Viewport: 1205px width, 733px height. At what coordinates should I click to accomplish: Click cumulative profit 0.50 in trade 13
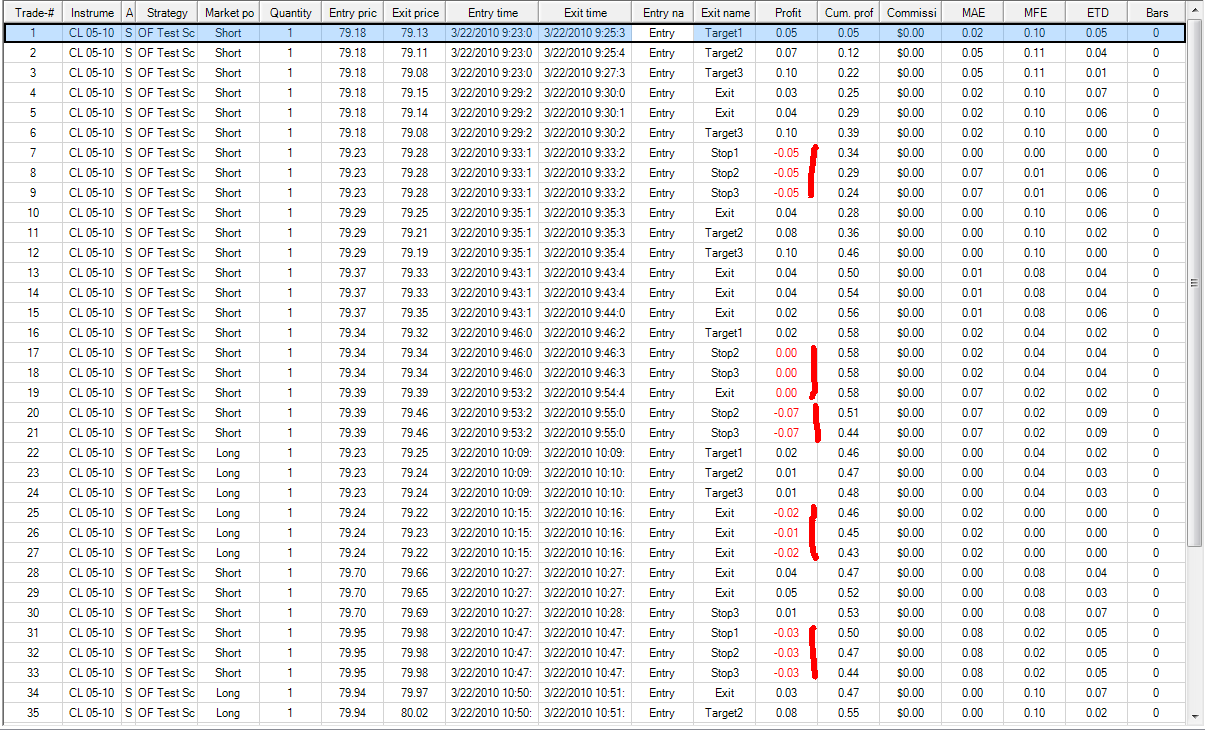849,273
